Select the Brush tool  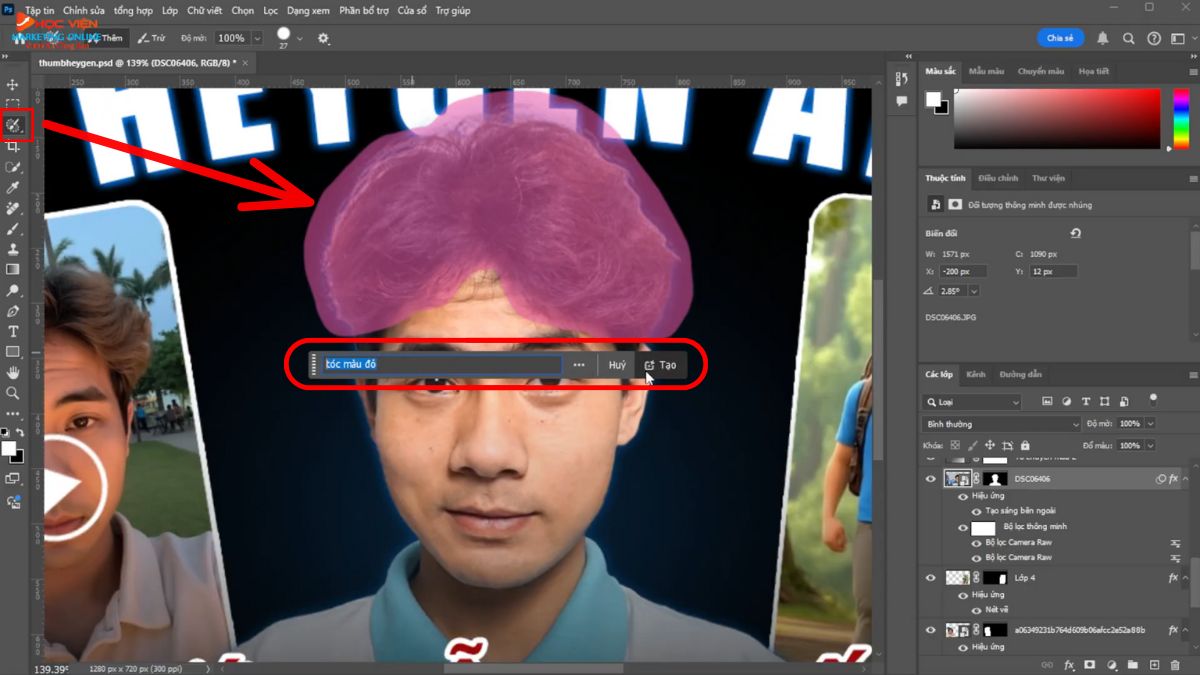pyautogui.click(x=13, y=228)
